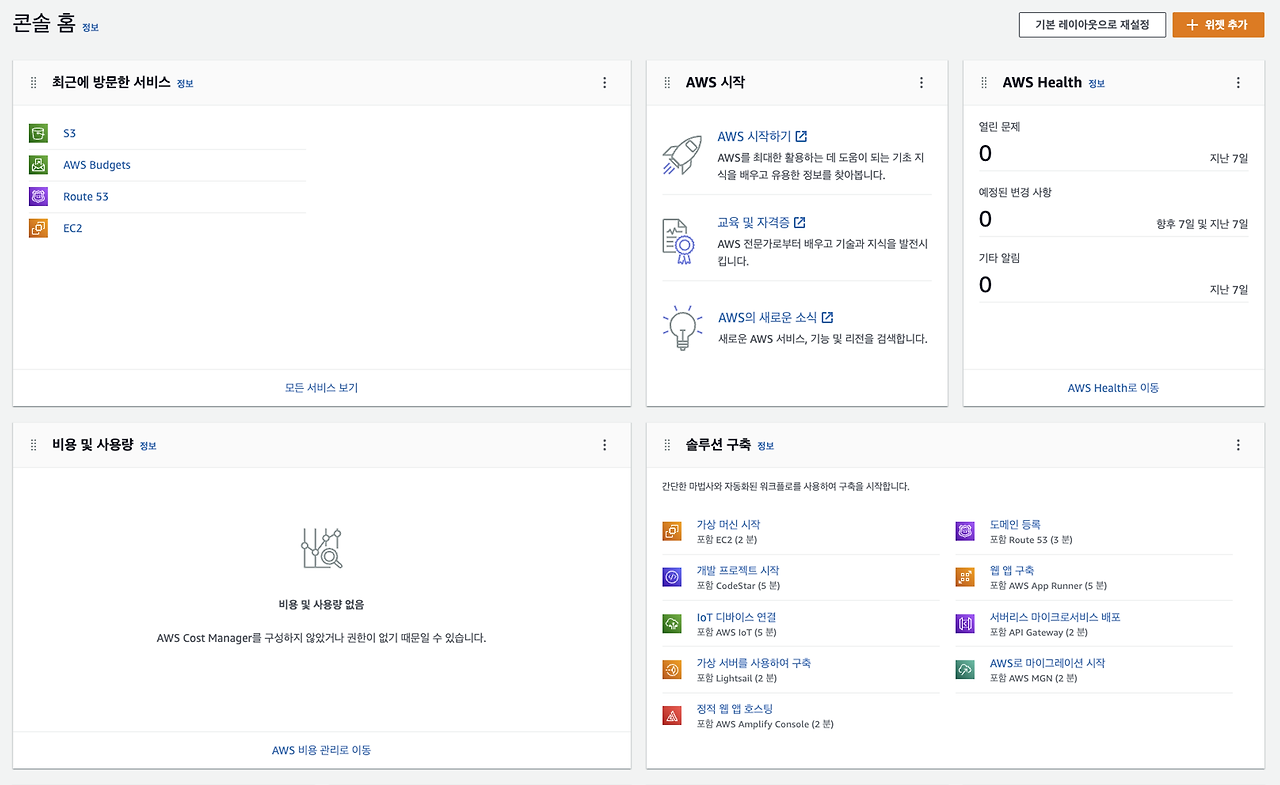Open the 도메인 등록 solution link
1280x785 pixels.
(1015, 524)
